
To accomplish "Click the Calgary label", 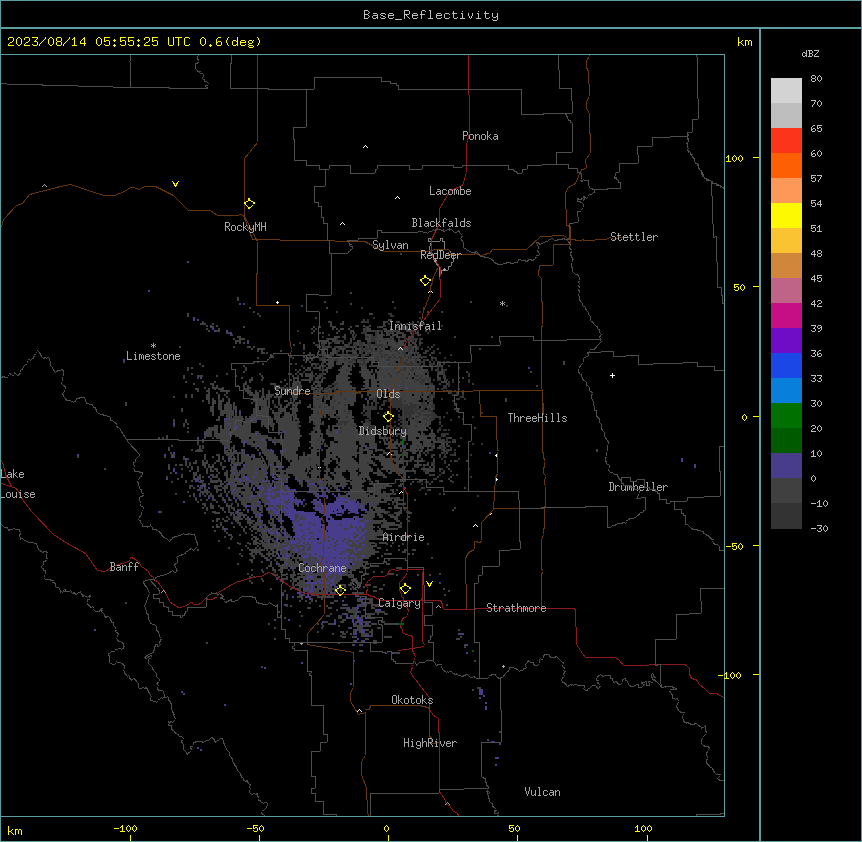I will coord(399,603).
